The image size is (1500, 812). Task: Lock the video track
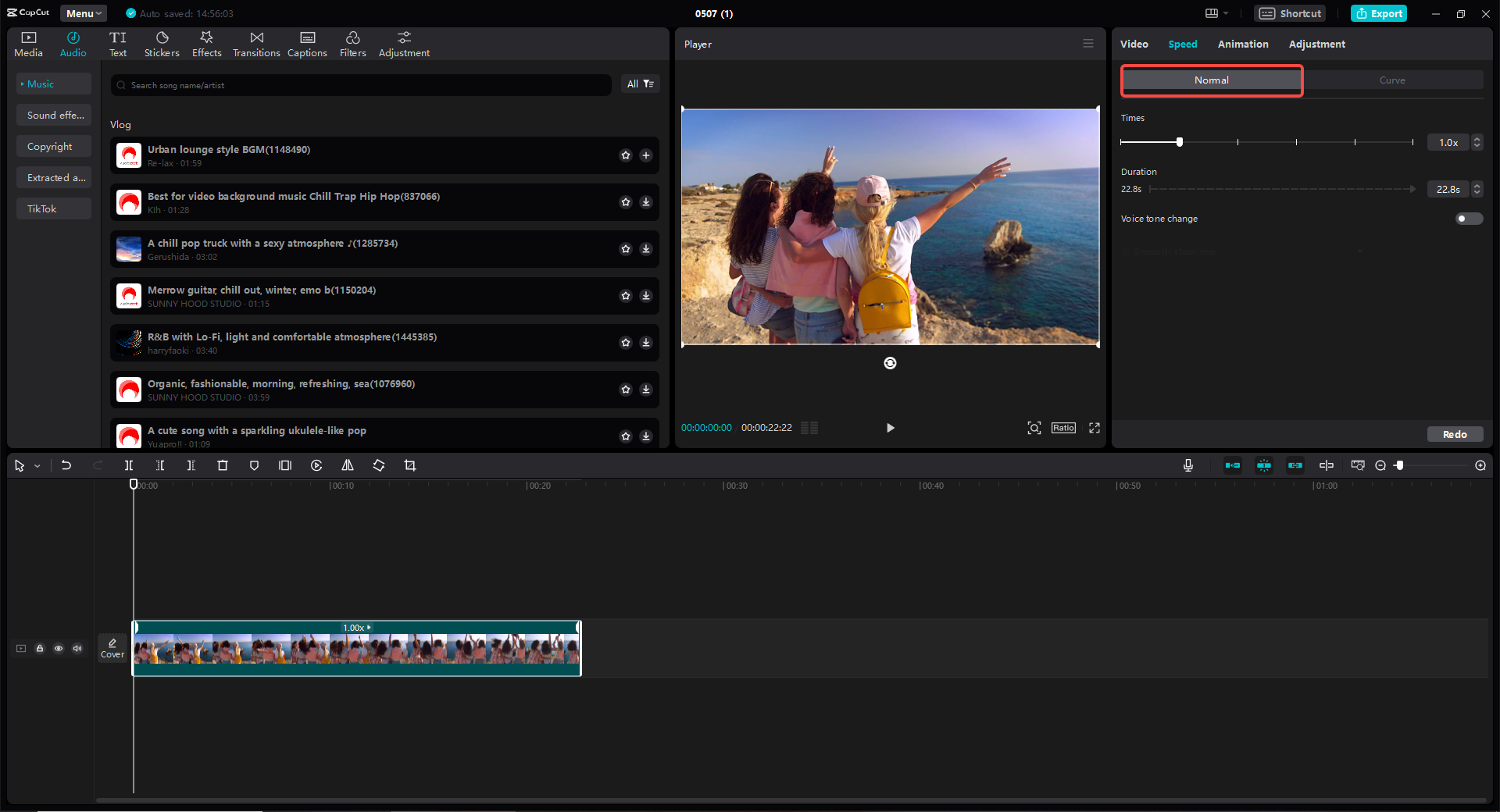(40, 648)
